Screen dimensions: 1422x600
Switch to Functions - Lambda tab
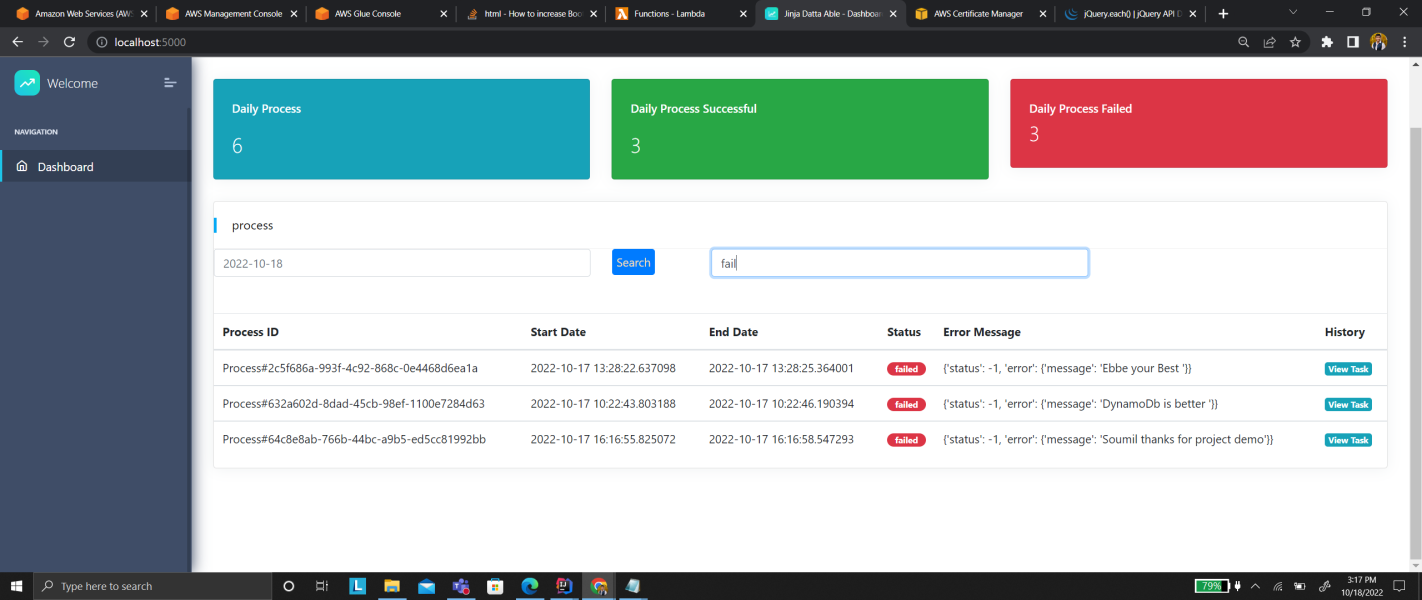pos(681,14)
